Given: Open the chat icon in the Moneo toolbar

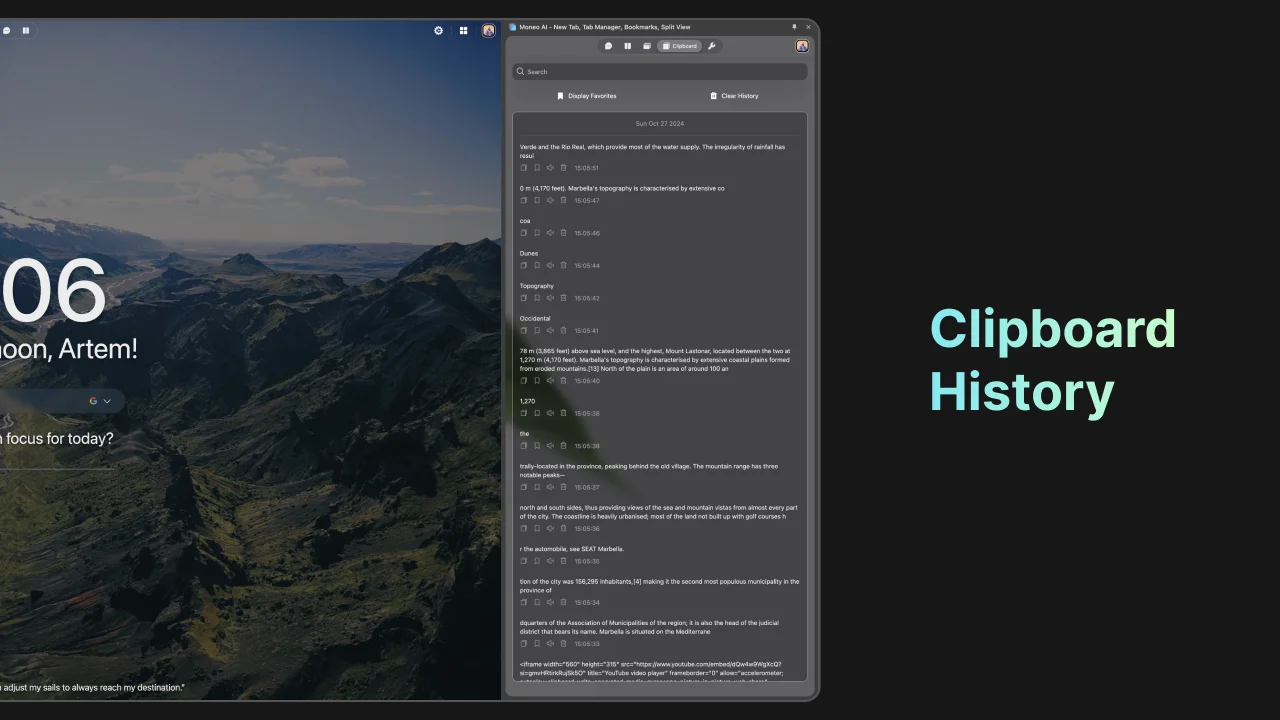Looking at the screenshot, I should pos(608,46).
